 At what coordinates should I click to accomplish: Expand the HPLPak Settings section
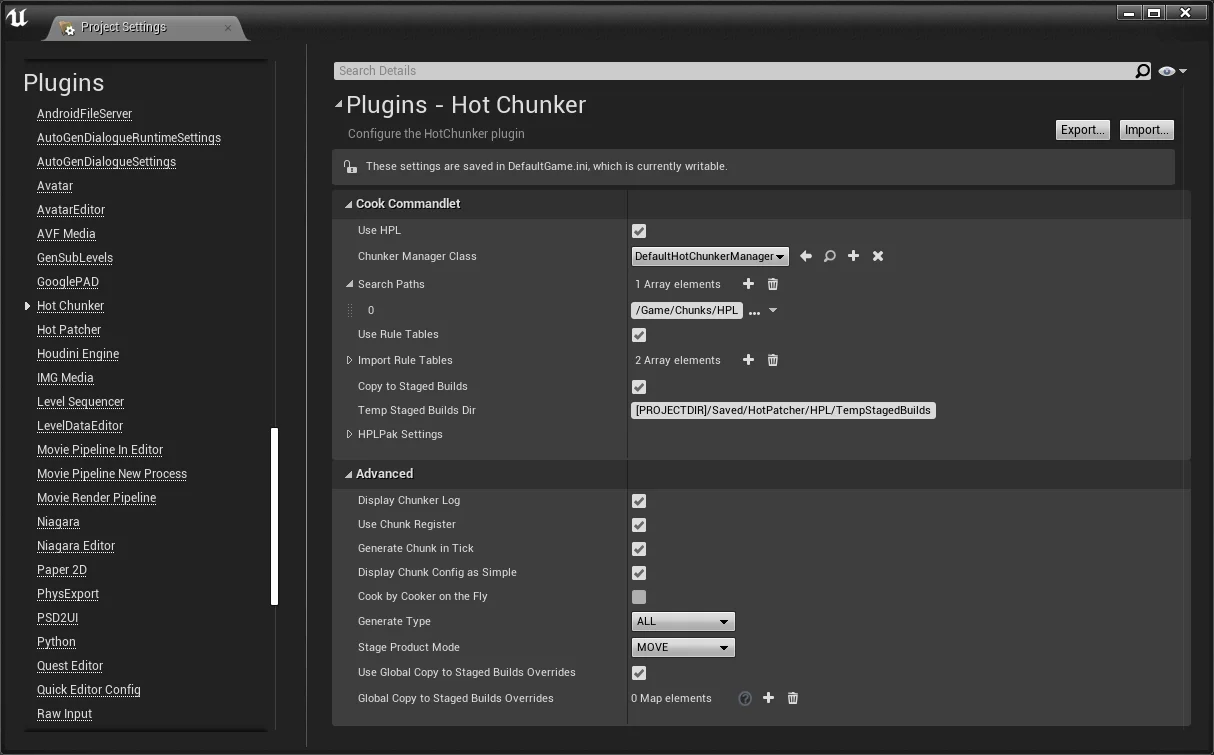point(349,434)
